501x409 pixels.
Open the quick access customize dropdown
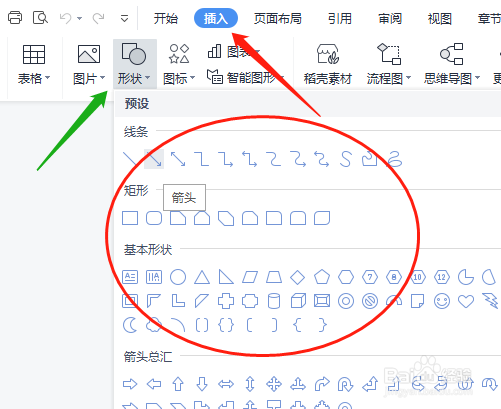coord(124,18)
